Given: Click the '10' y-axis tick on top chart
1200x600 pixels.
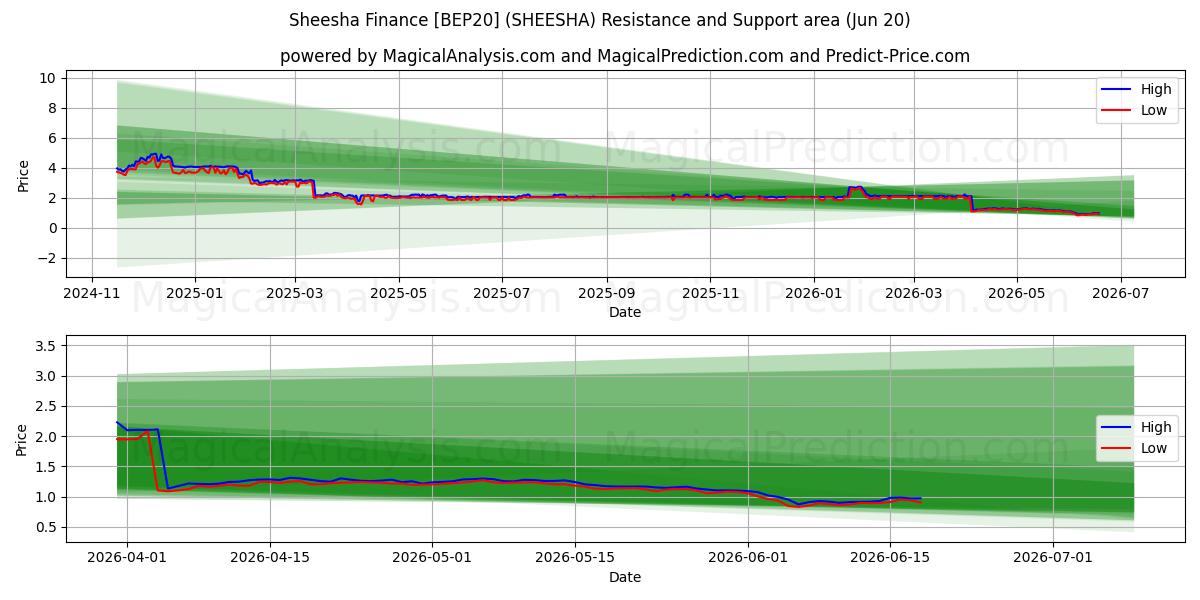Looking at the screenshot, I should pos(47,78).
